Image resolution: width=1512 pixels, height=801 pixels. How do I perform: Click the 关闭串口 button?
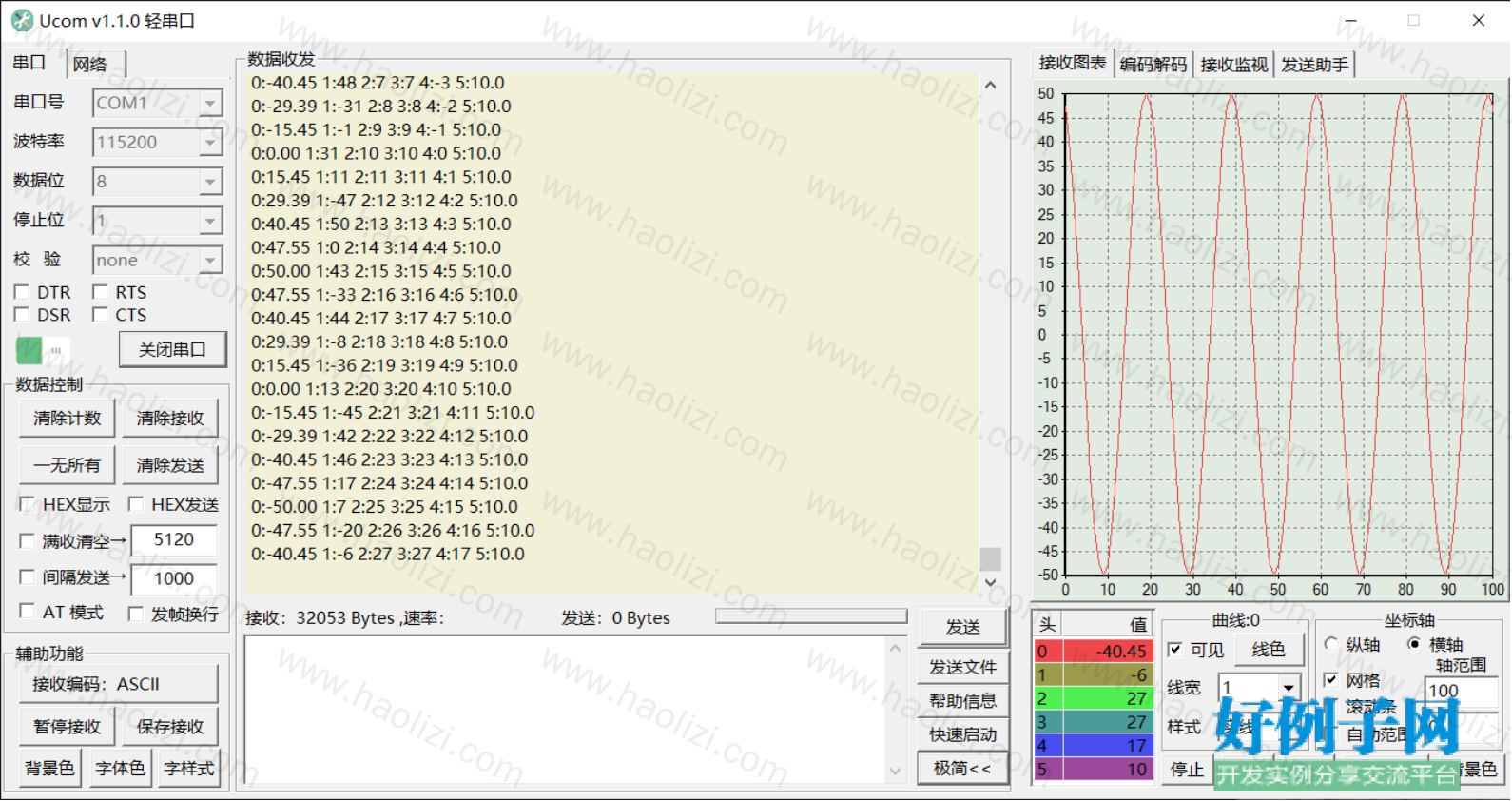(172, 350)
